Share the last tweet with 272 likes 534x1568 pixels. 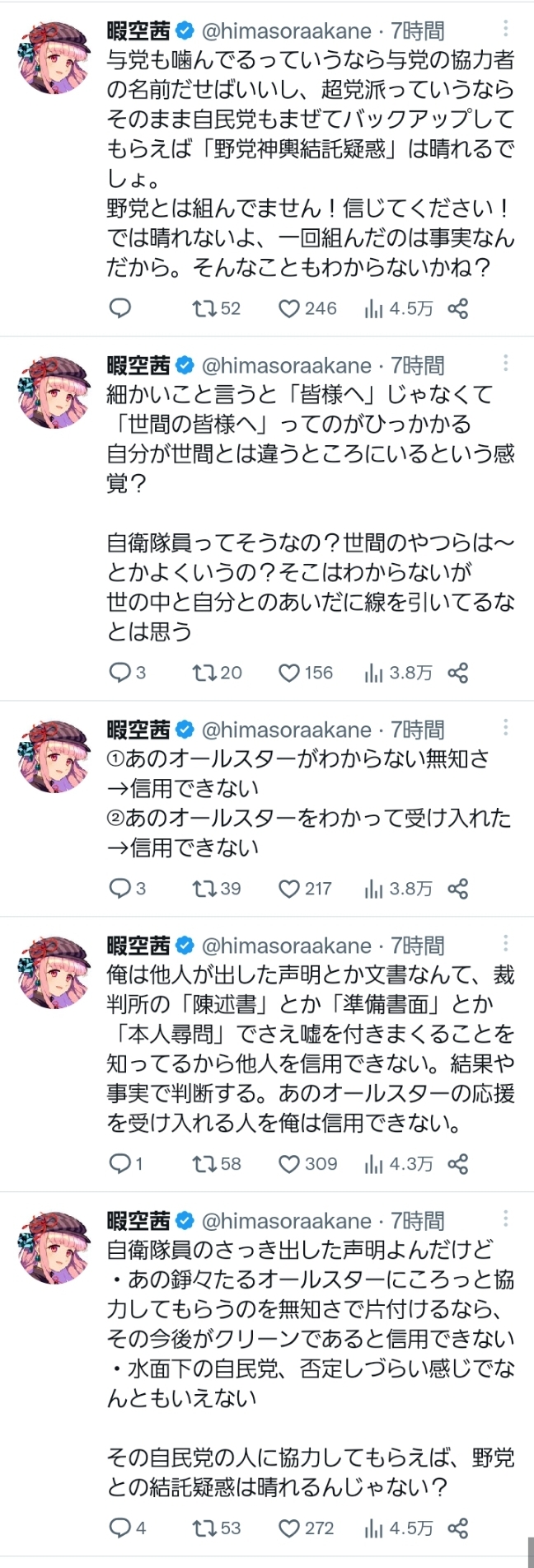pos(458,1528)
